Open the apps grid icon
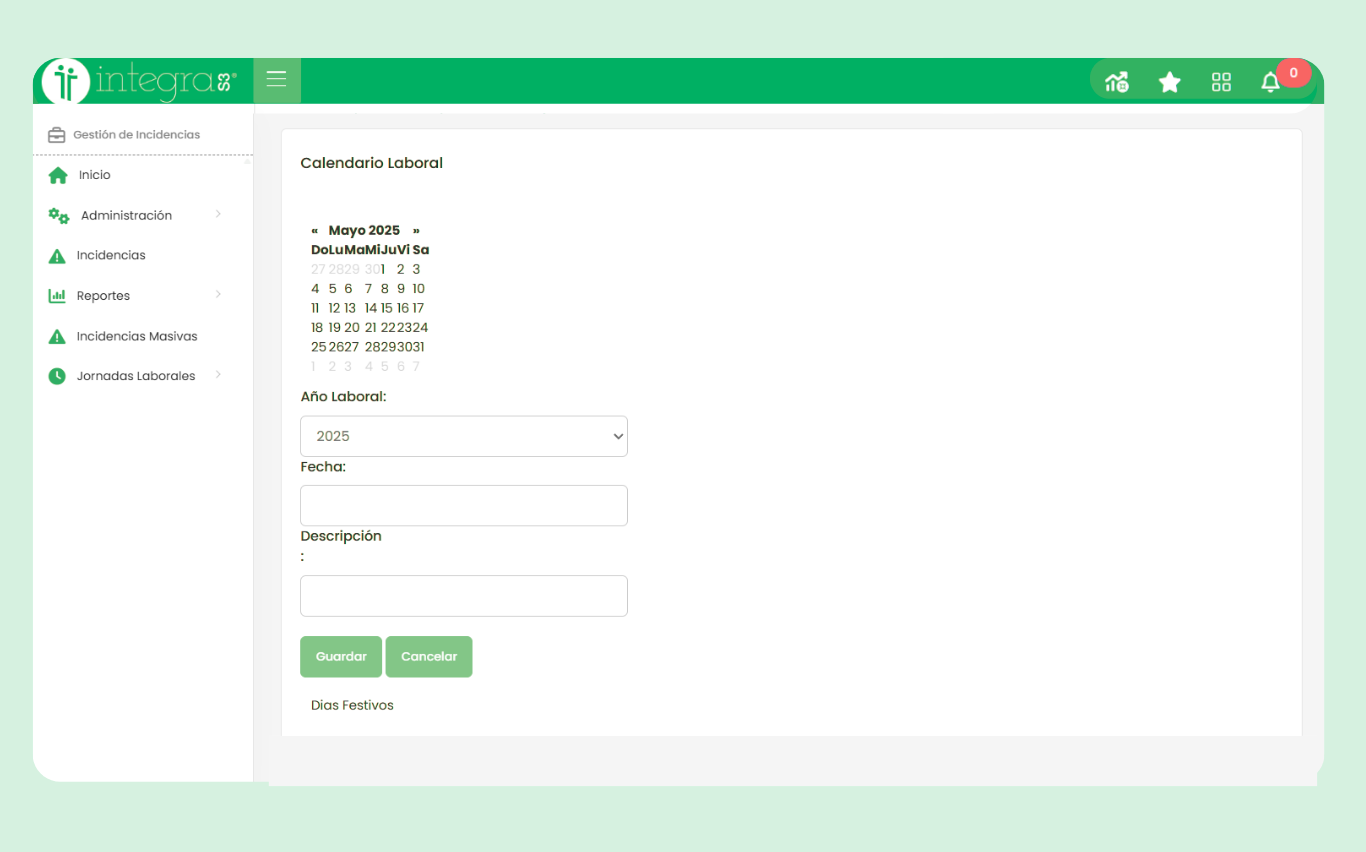 click(x=1221, y=82)
